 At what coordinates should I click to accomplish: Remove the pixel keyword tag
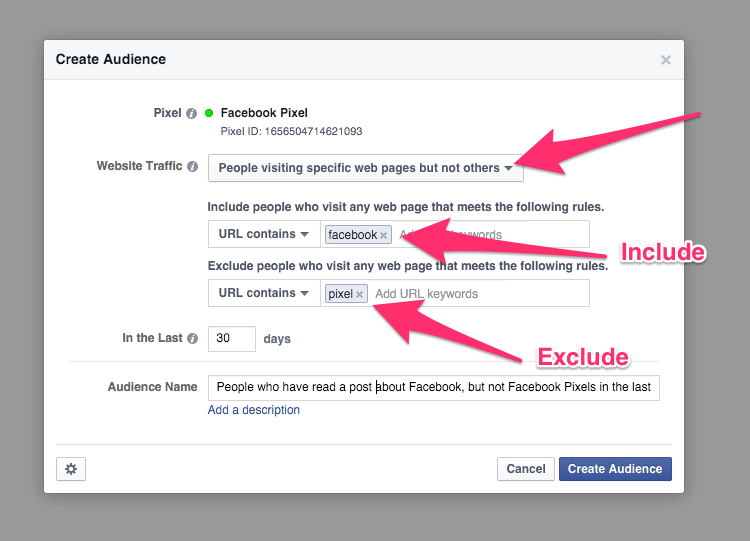[360, 294]
